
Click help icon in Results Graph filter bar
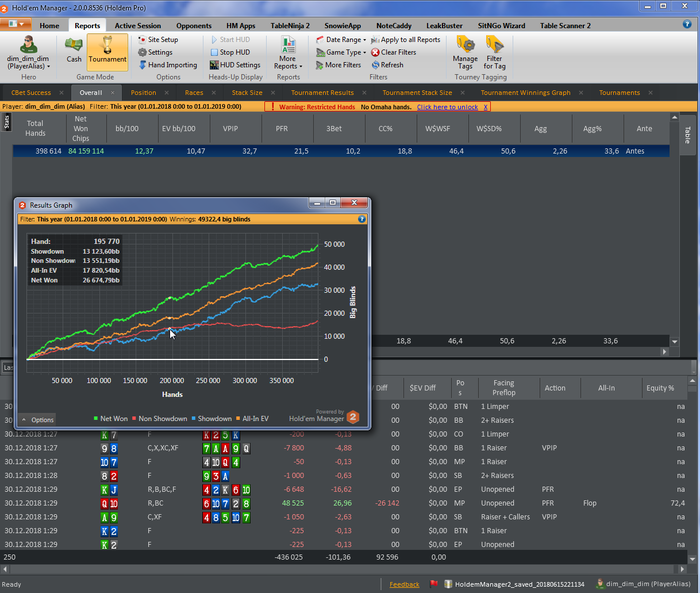pos(362,219)
